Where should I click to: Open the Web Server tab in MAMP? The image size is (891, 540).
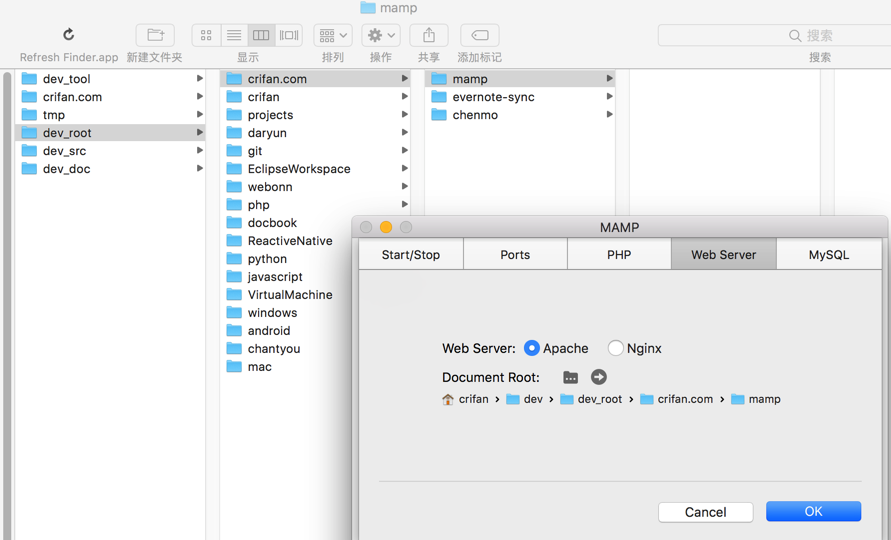pyautogui.click(x=724, y=255)
